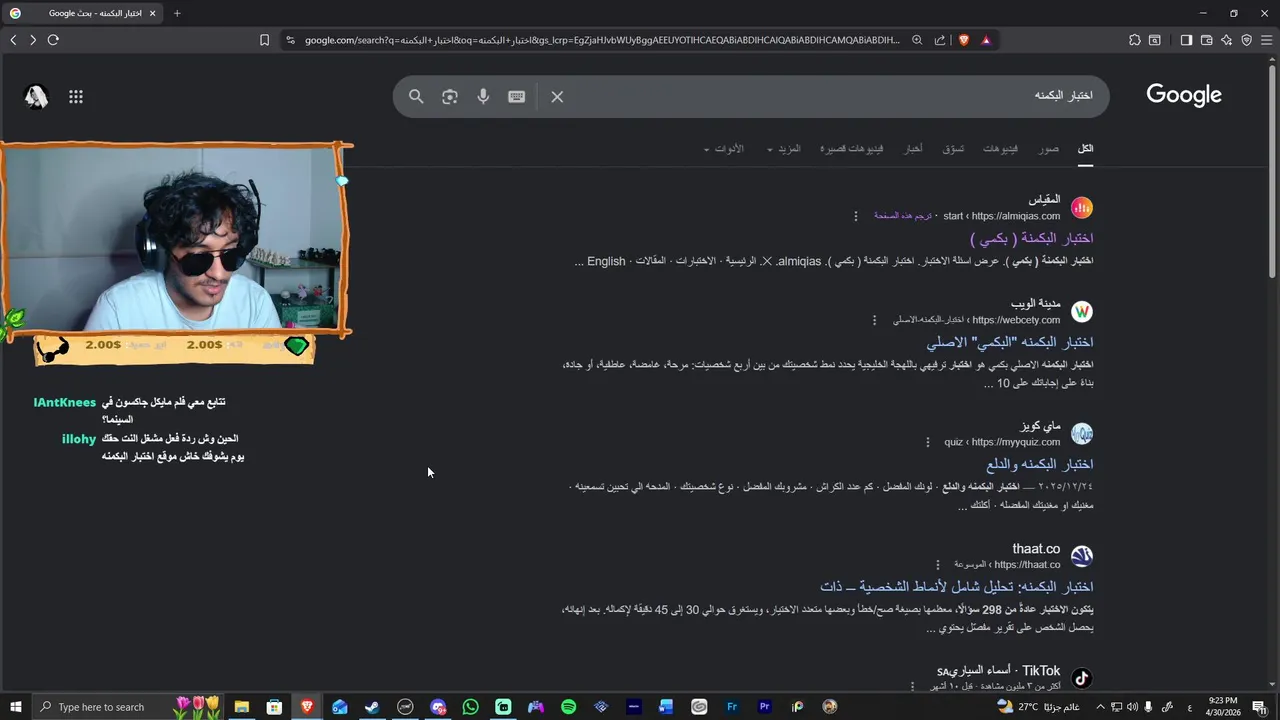Share this page from address bar
The width and height of the screenshot is (1280, 720).
coord(940,40)
